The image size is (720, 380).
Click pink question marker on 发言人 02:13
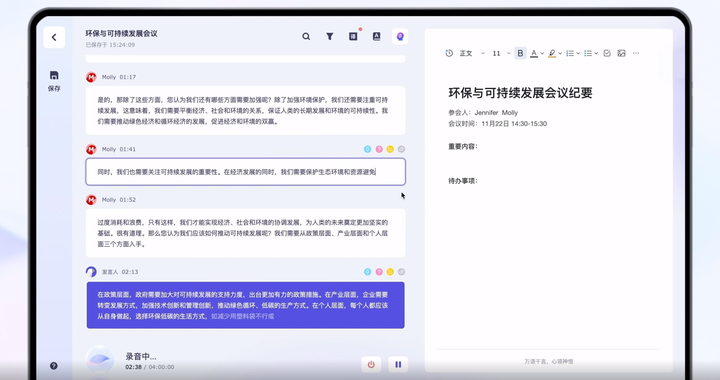379,272
